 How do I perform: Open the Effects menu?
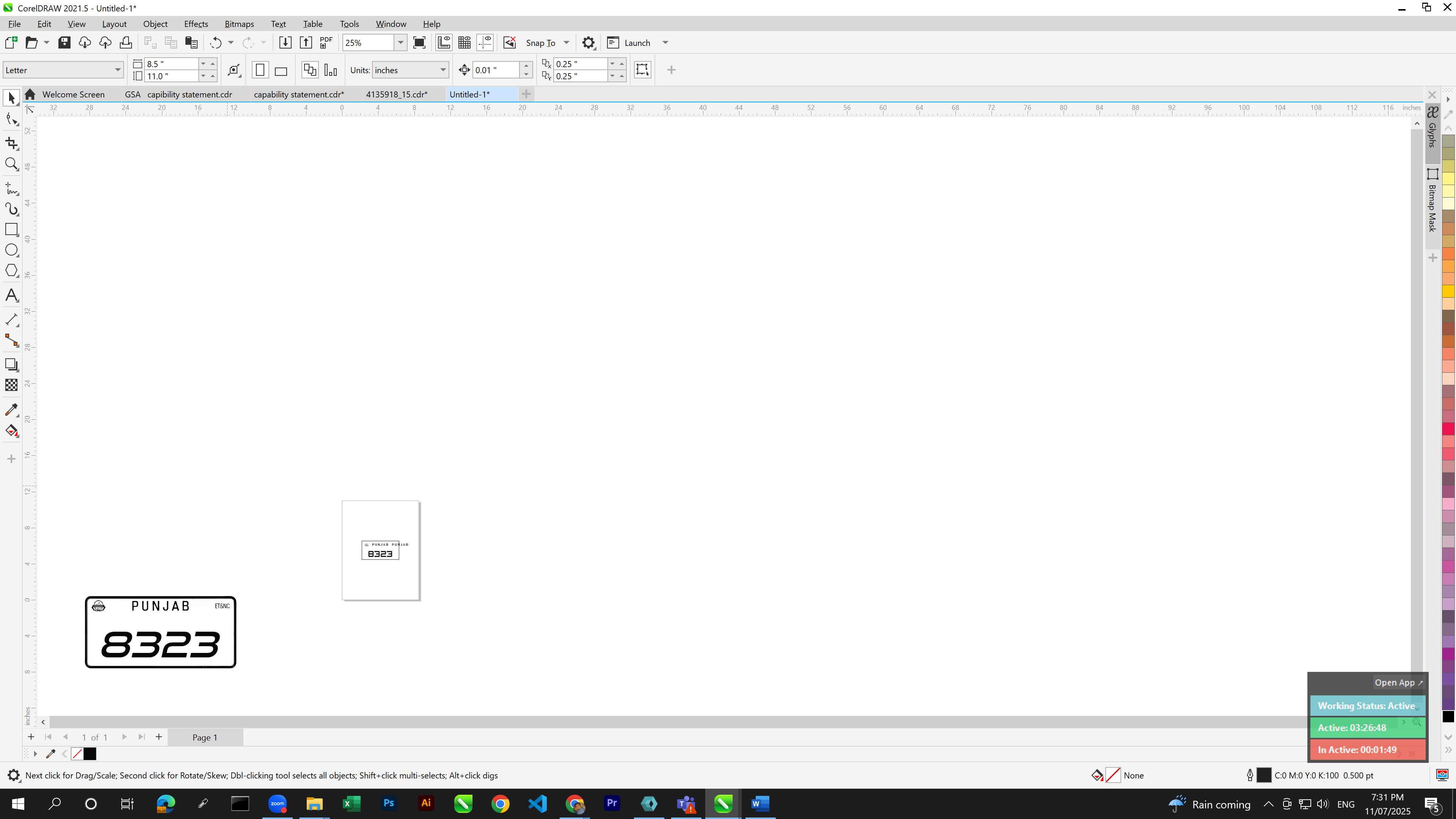[x=196, y=24]
